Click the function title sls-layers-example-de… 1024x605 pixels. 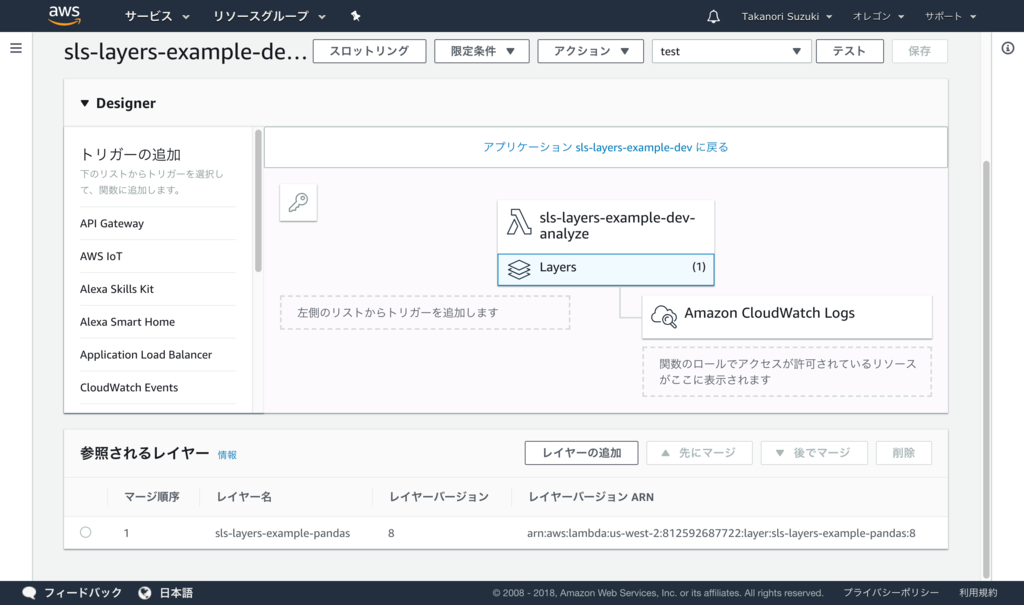(x=185, y=52)
